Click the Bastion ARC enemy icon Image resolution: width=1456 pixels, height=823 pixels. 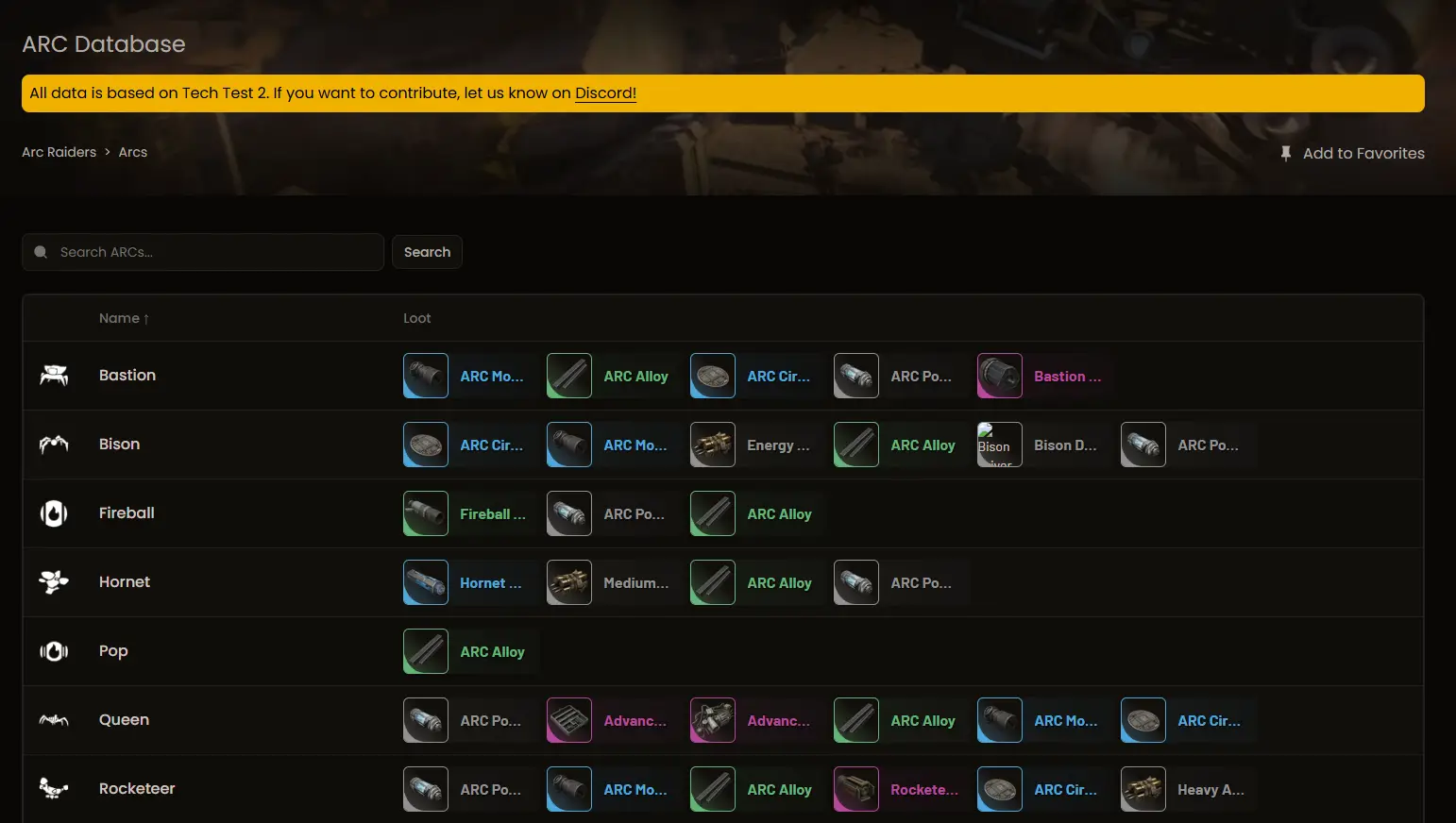(x=54, y=376)
